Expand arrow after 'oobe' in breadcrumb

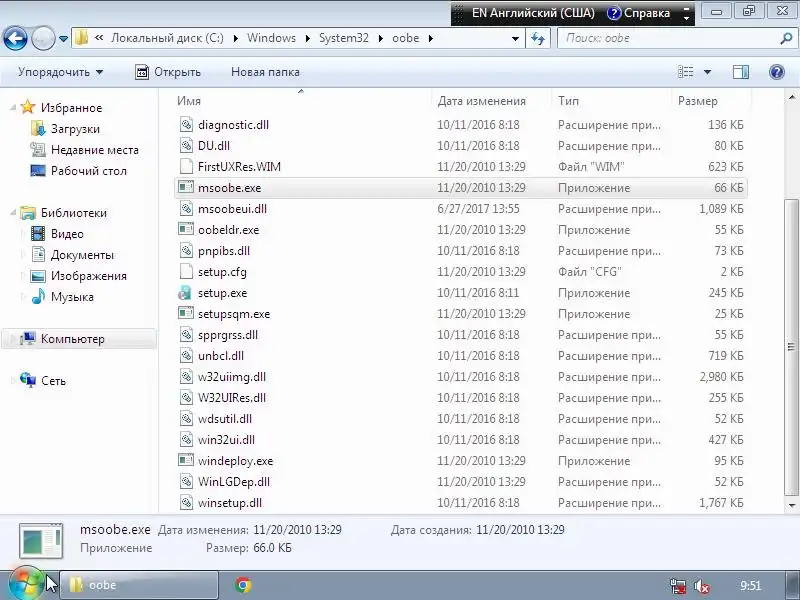431,38
